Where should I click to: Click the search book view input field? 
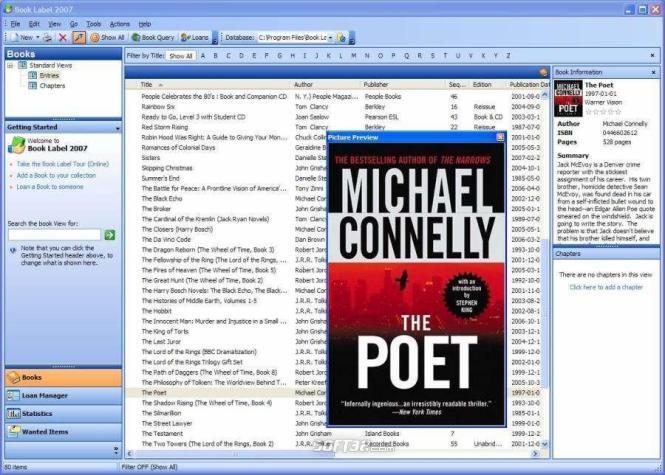tap(54, 235)
